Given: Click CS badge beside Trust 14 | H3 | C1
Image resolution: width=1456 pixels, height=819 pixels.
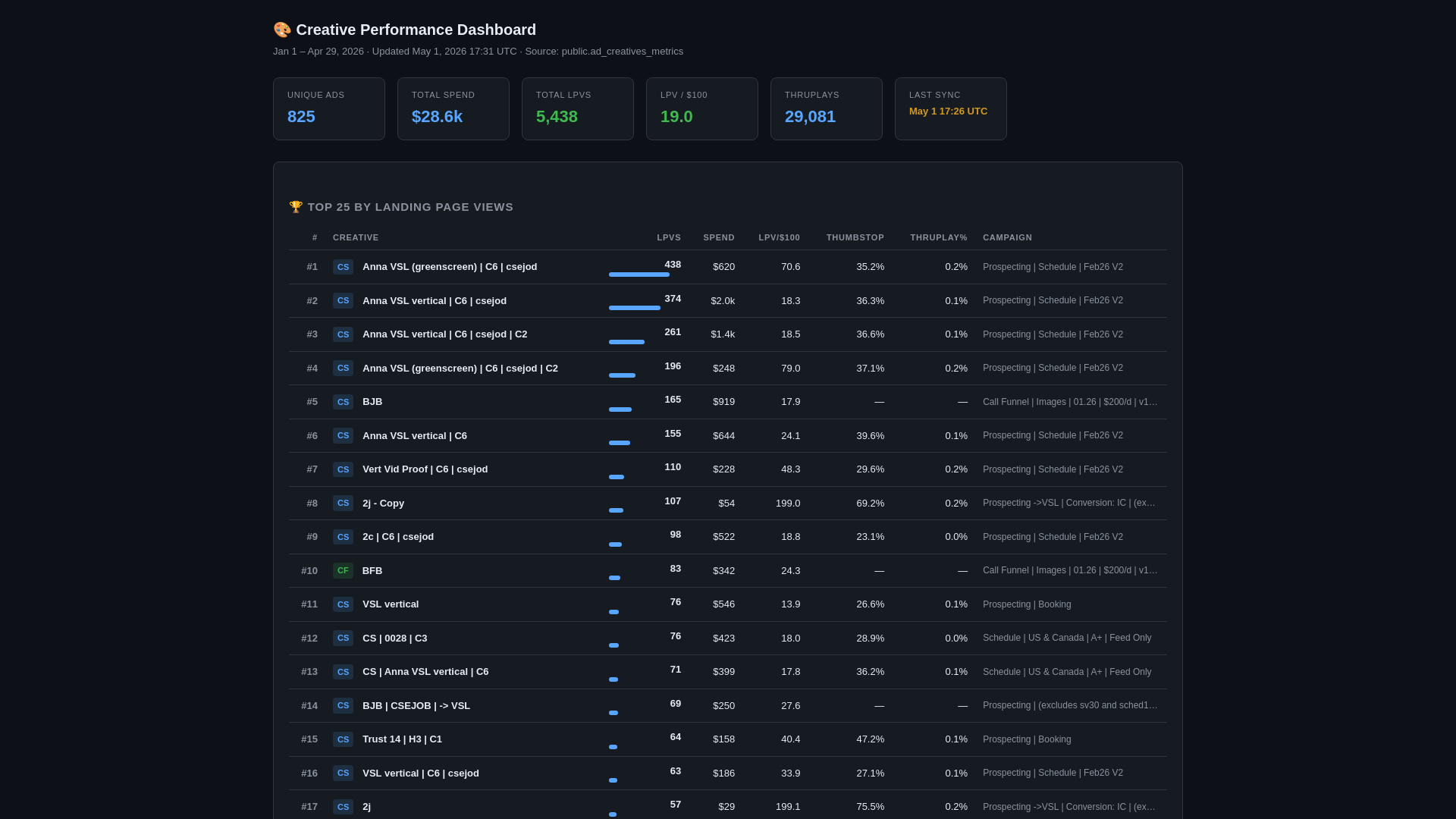Looking at the screenshot, I should click(343, 739).
